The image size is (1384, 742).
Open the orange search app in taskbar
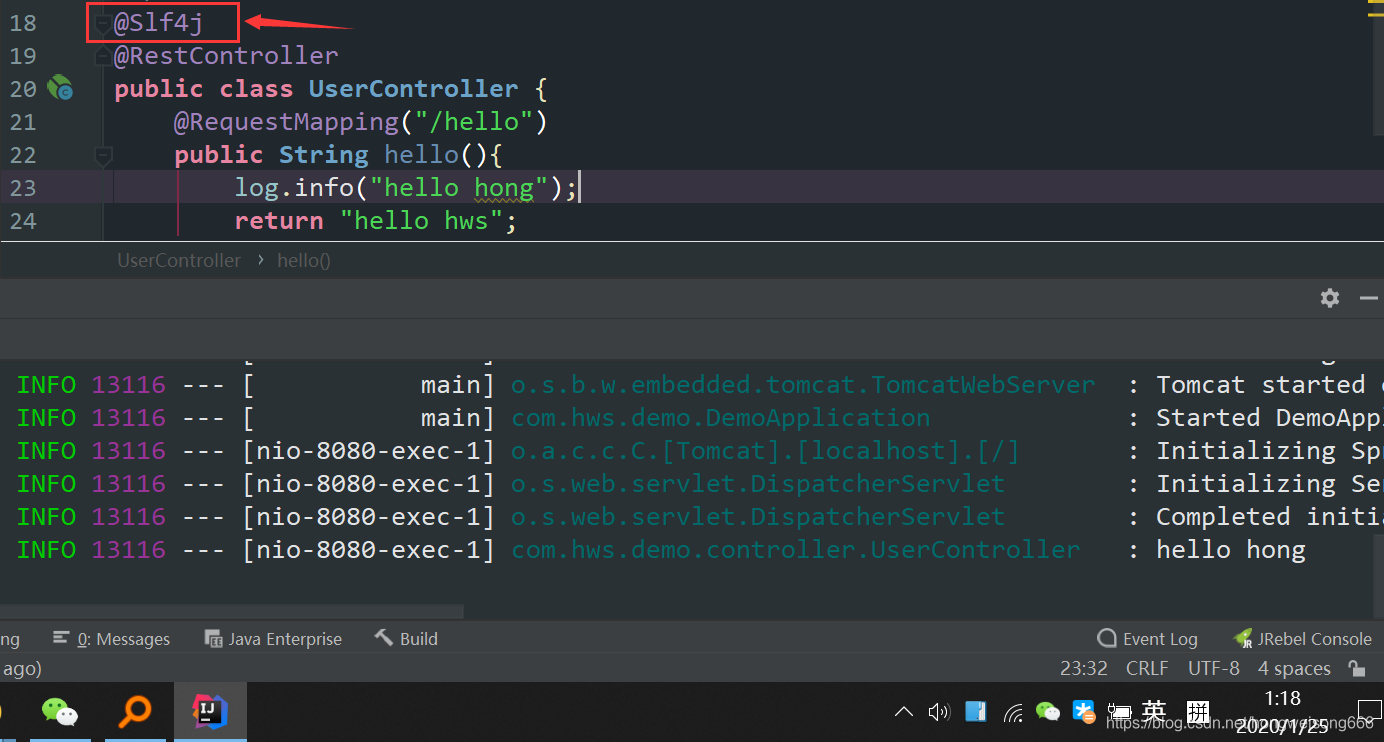coord(135,712)
